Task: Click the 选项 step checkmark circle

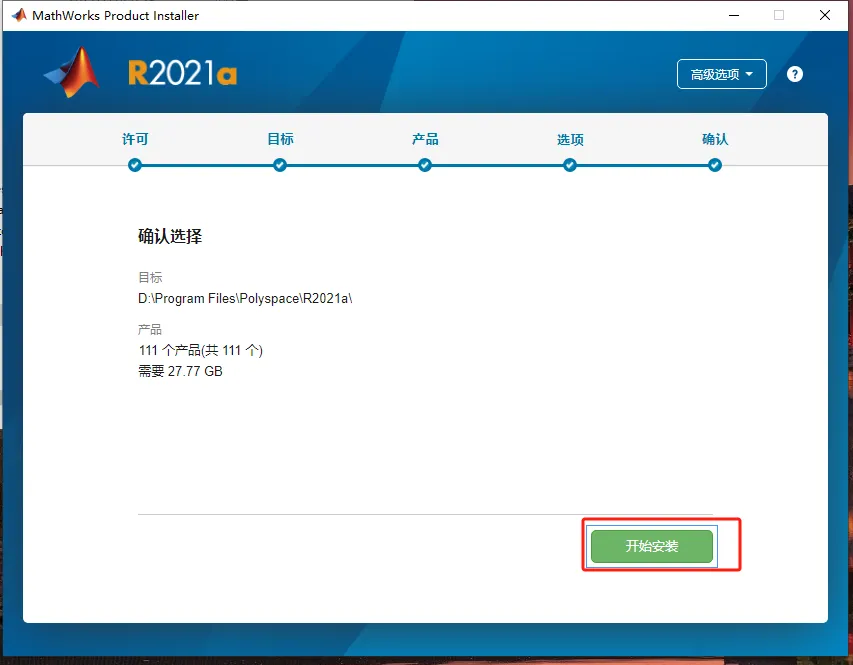Action: pos(570,165)
